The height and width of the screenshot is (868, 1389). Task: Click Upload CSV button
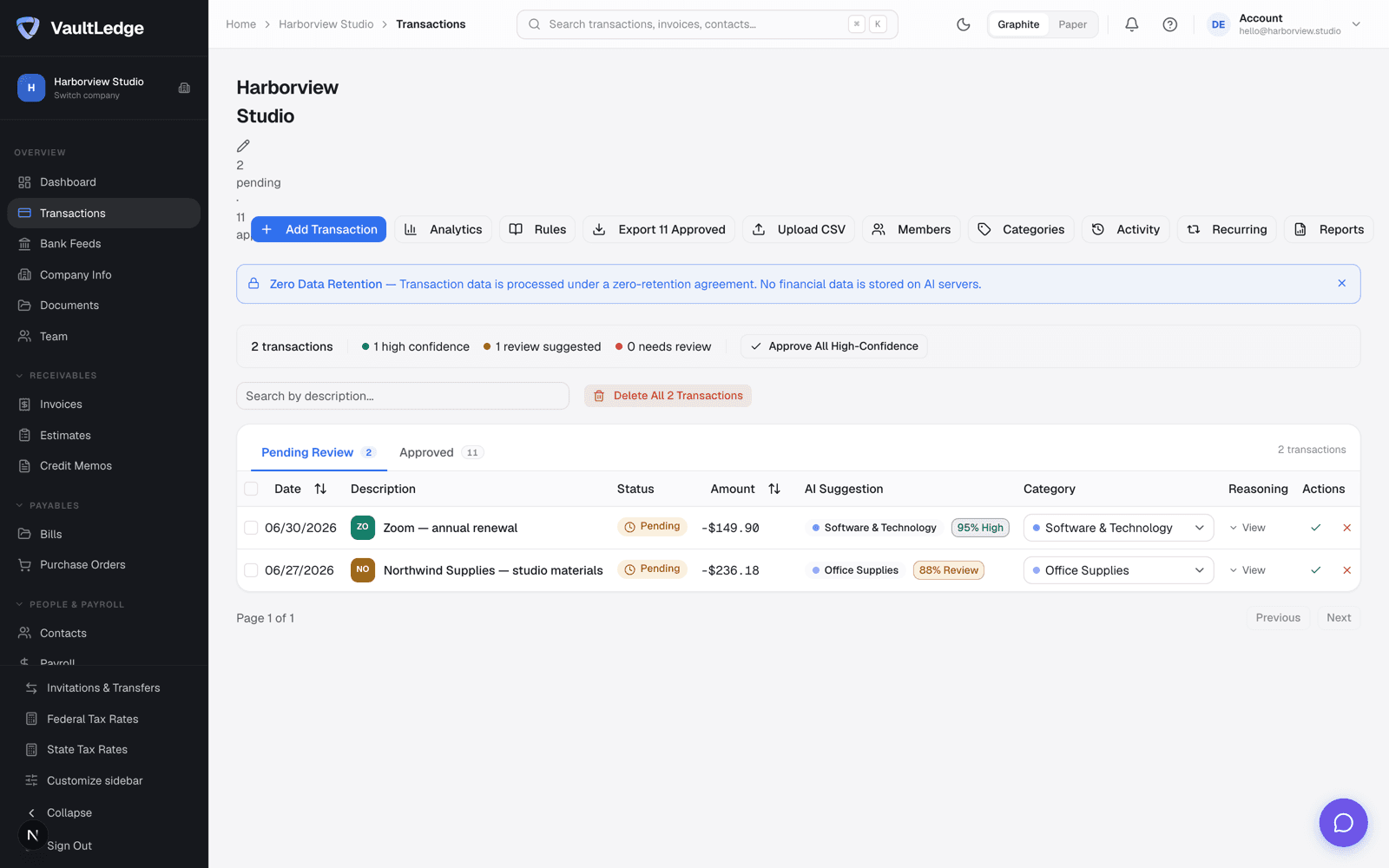(799, 229)
